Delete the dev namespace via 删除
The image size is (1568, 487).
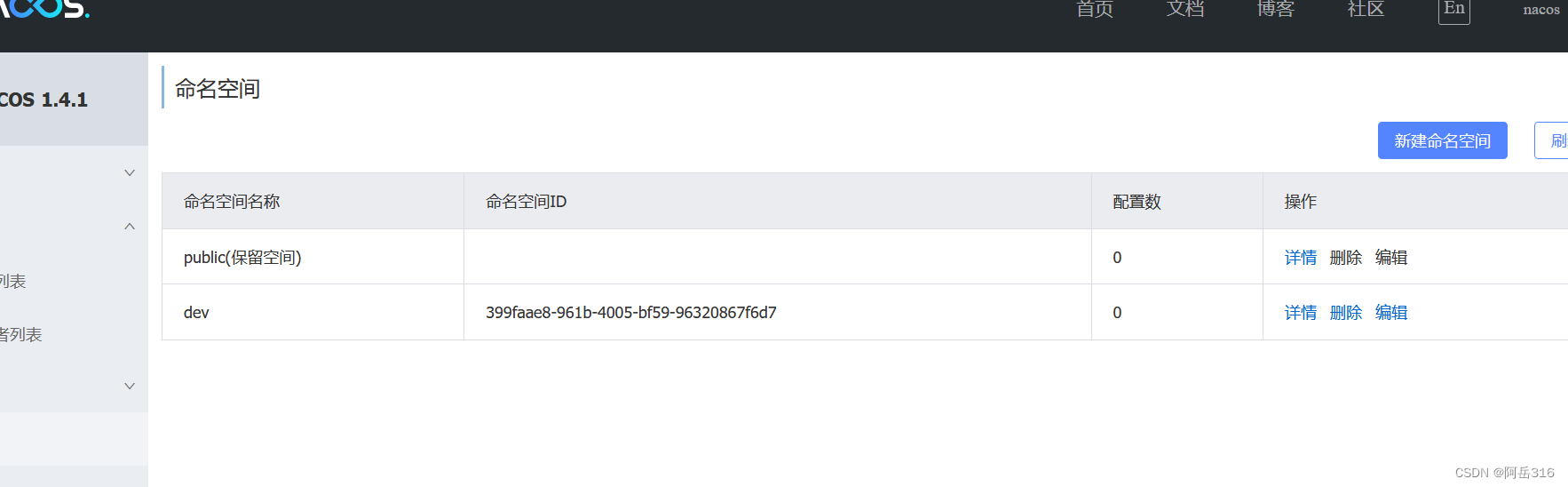[x=1345, y=313]
